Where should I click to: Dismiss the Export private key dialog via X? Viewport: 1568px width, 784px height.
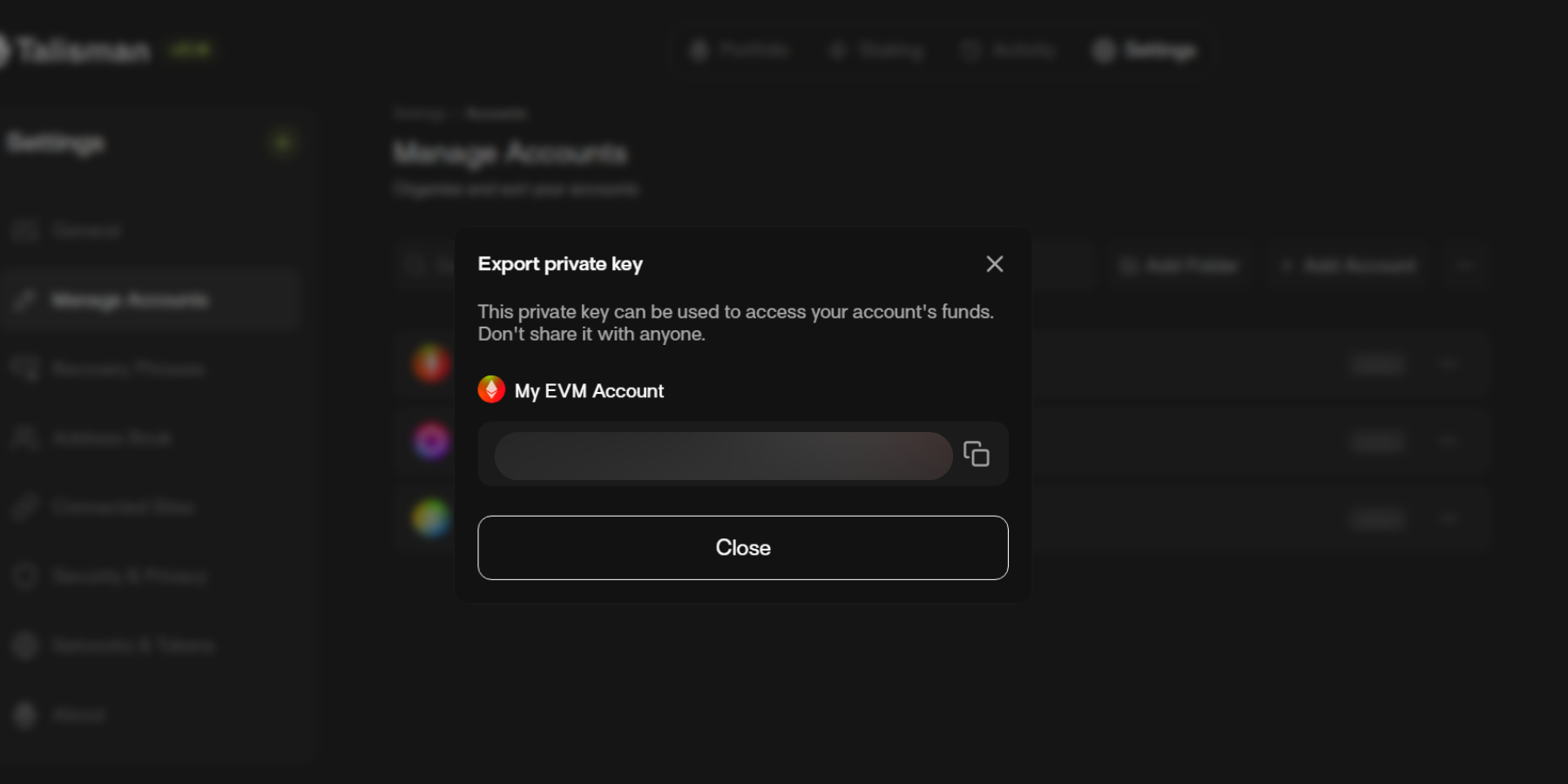[x=995, y=264]
